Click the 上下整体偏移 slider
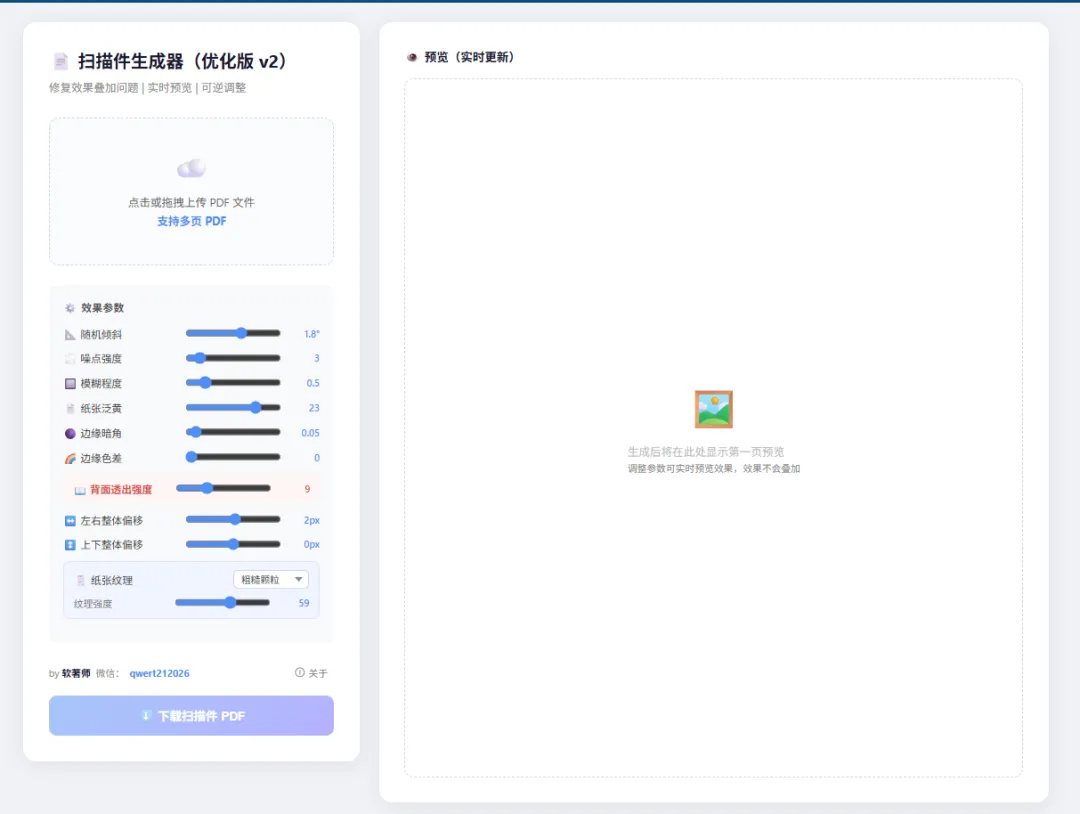 233,544
